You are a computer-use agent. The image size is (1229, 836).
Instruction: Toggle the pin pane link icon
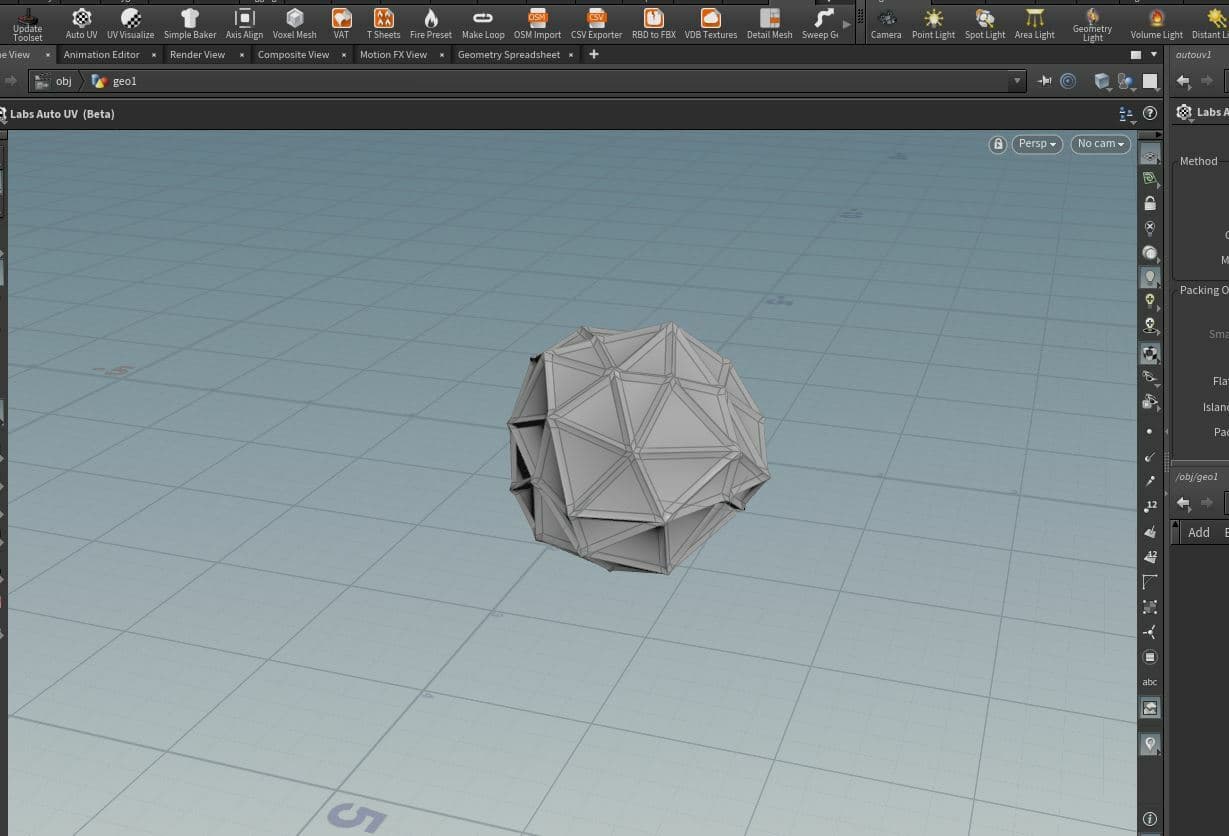coord(1045,81)
